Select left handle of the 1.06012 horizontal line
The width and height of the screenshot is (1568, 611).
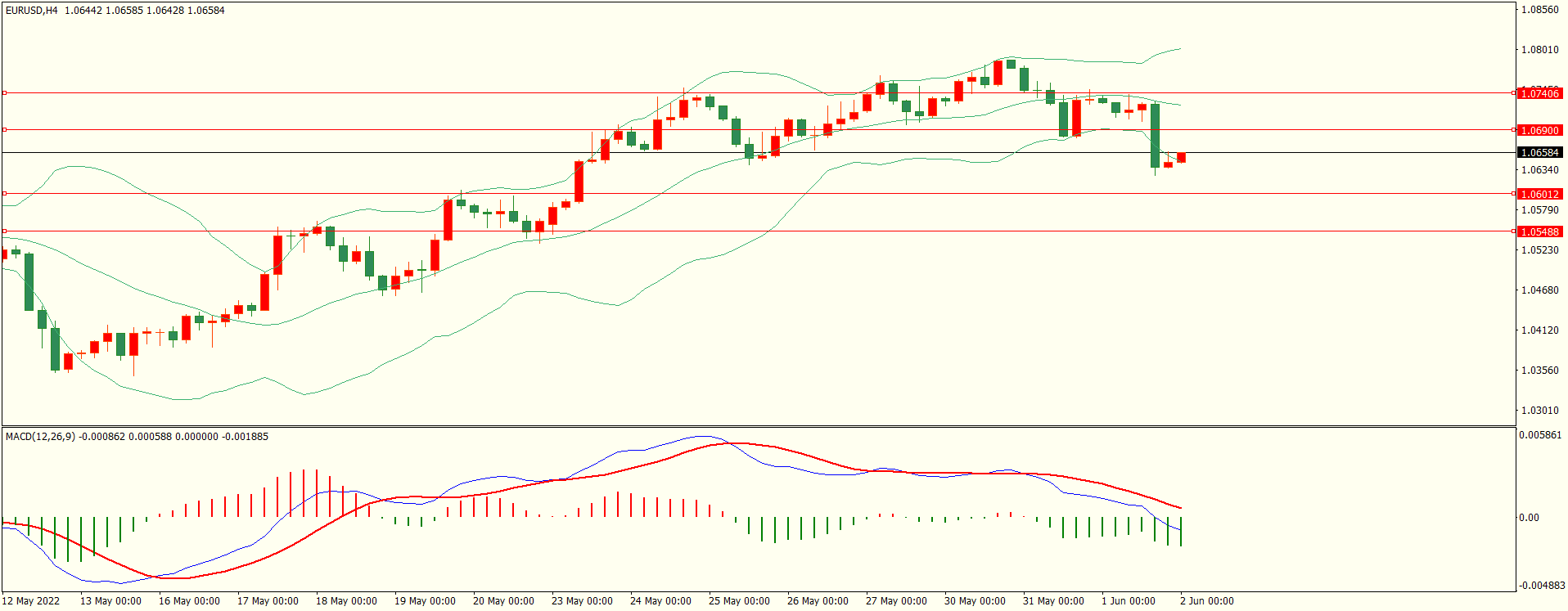[4, 194]
